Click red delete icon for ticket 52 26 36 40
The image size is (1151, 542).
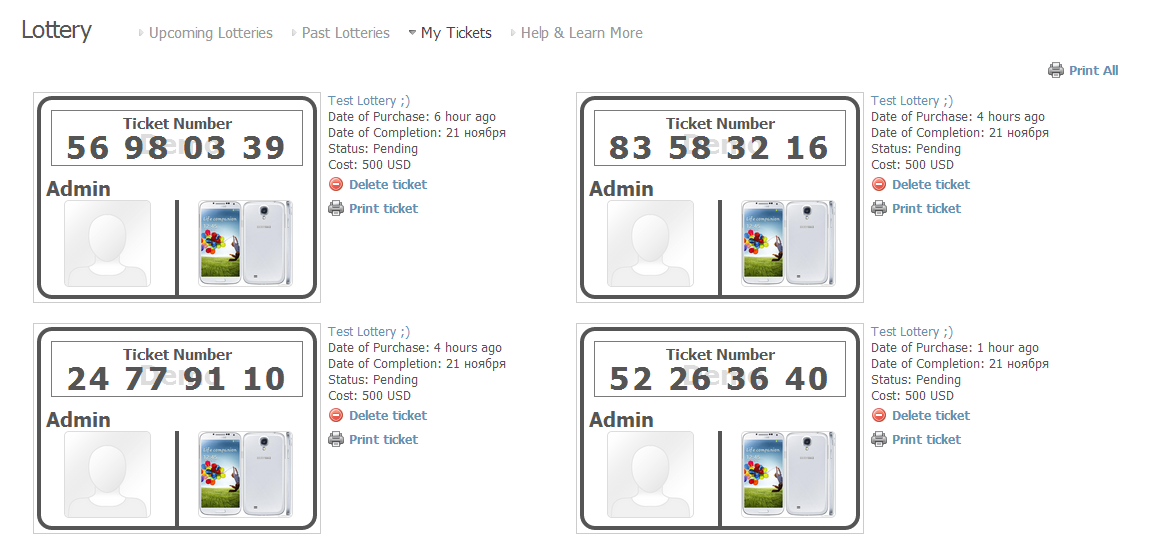point(879,416)
